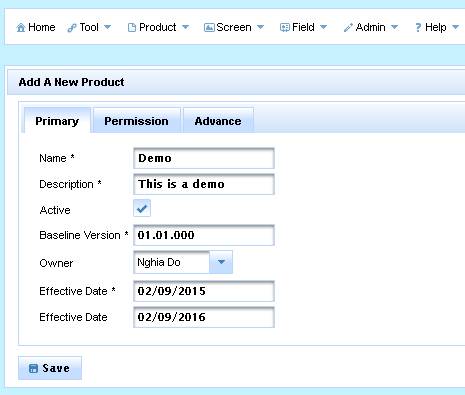
Task: Click the Name input field
Action: click(204, 158)
